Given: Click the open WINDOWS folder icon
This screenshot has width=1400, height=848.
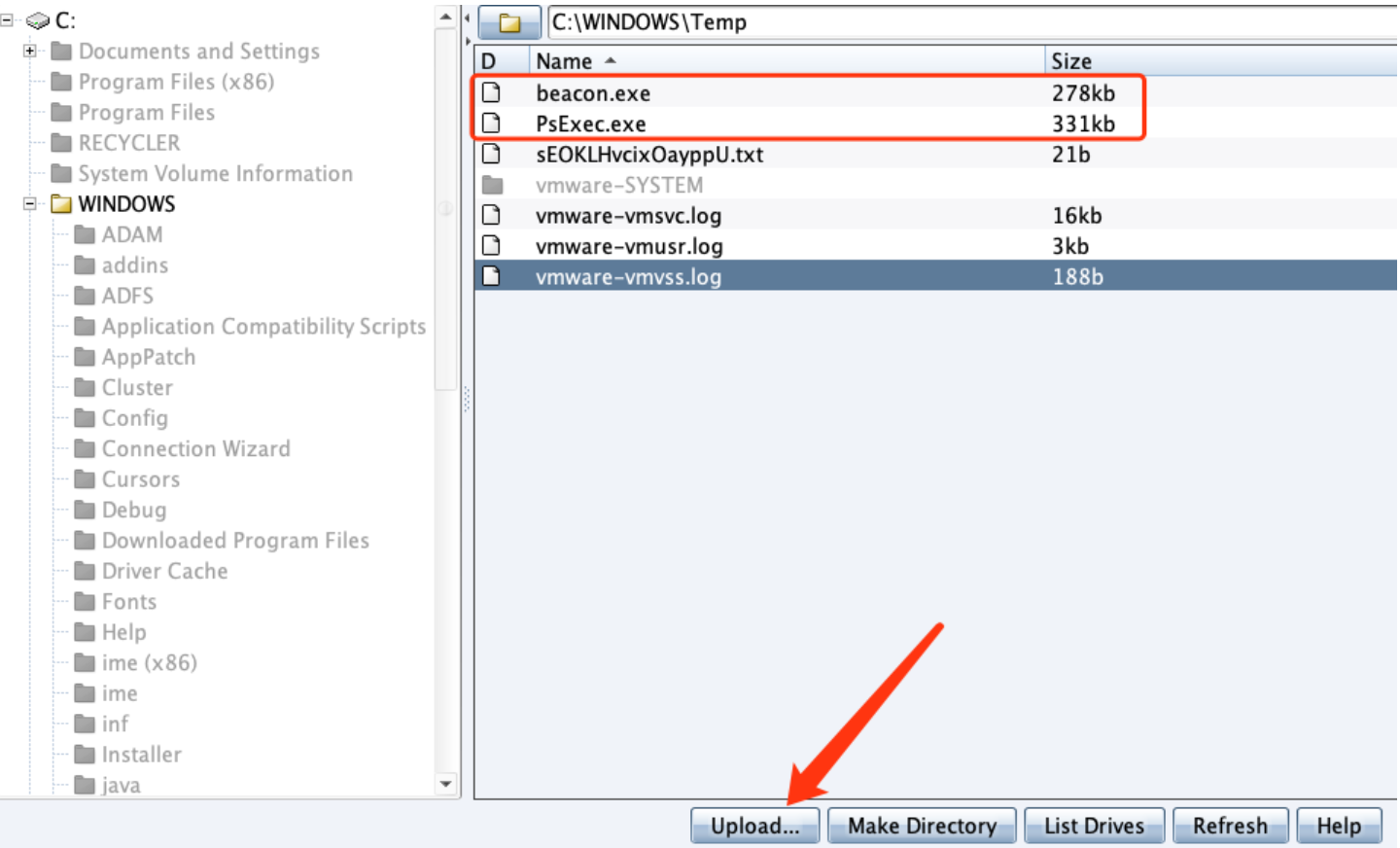Looking at the screenshot, I should tap(61, 204).
